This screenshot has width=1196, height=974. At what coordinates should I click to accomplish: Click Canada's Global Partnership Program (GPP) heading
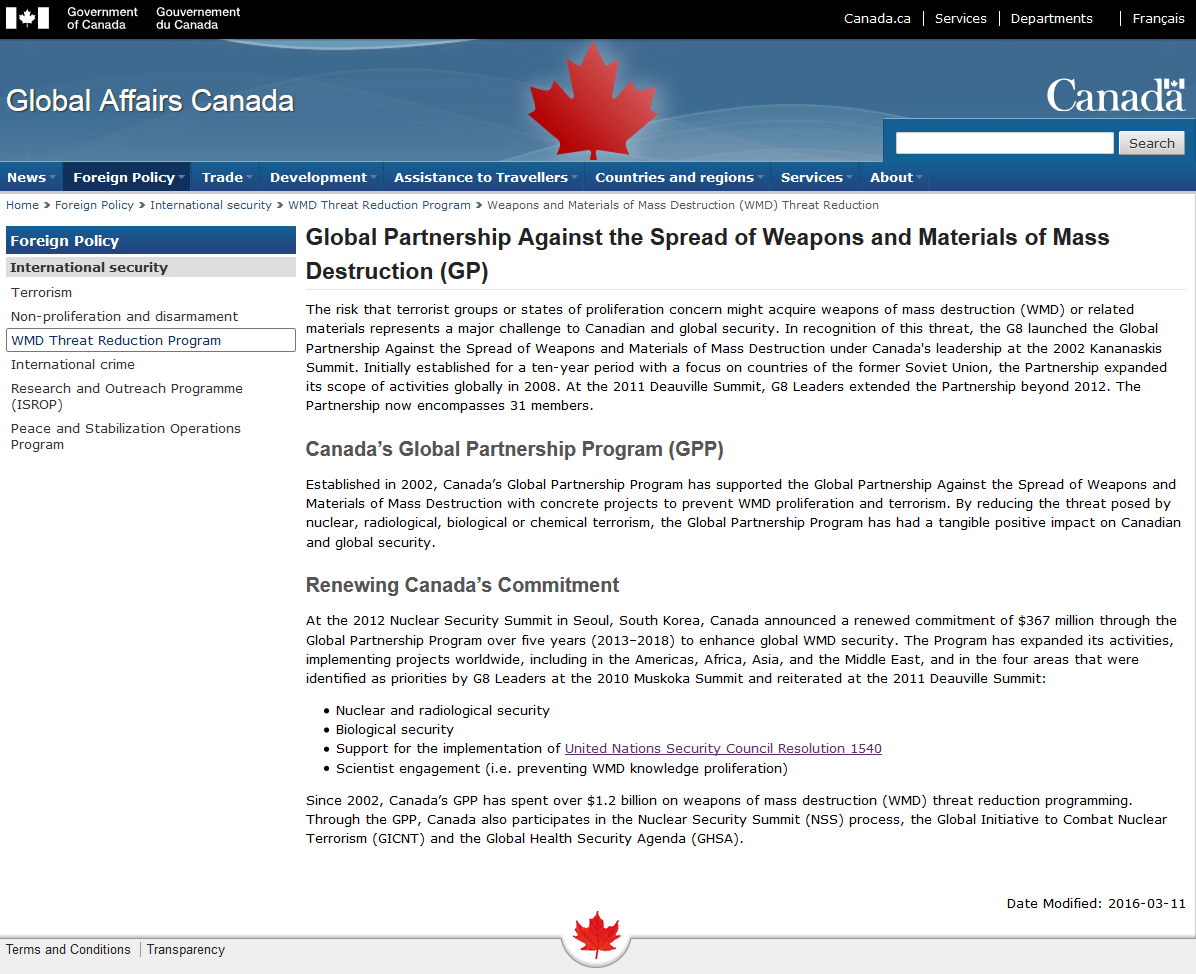point(515,449)
